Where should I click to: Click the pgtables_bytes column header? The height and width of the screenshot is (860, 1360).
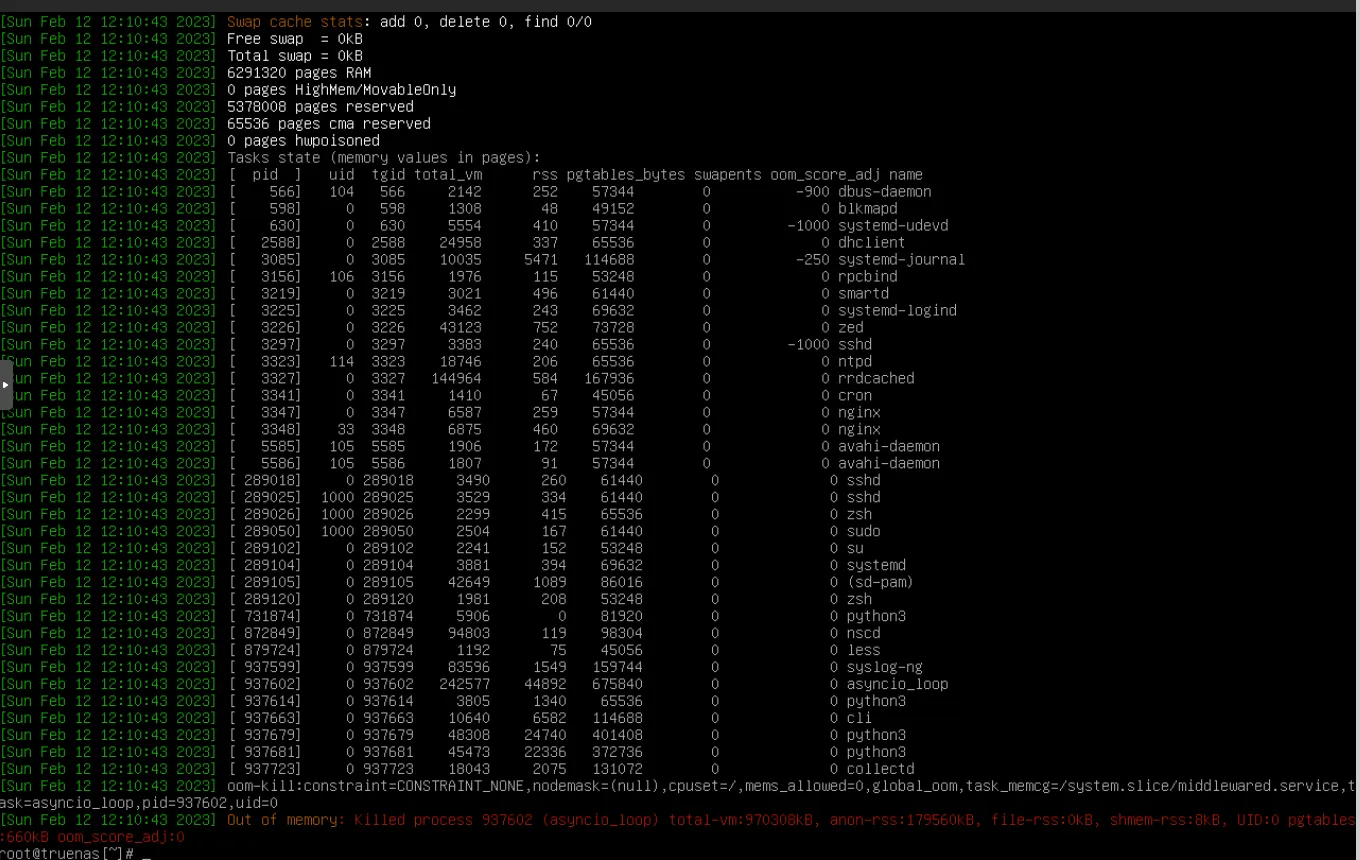(625, 174)
